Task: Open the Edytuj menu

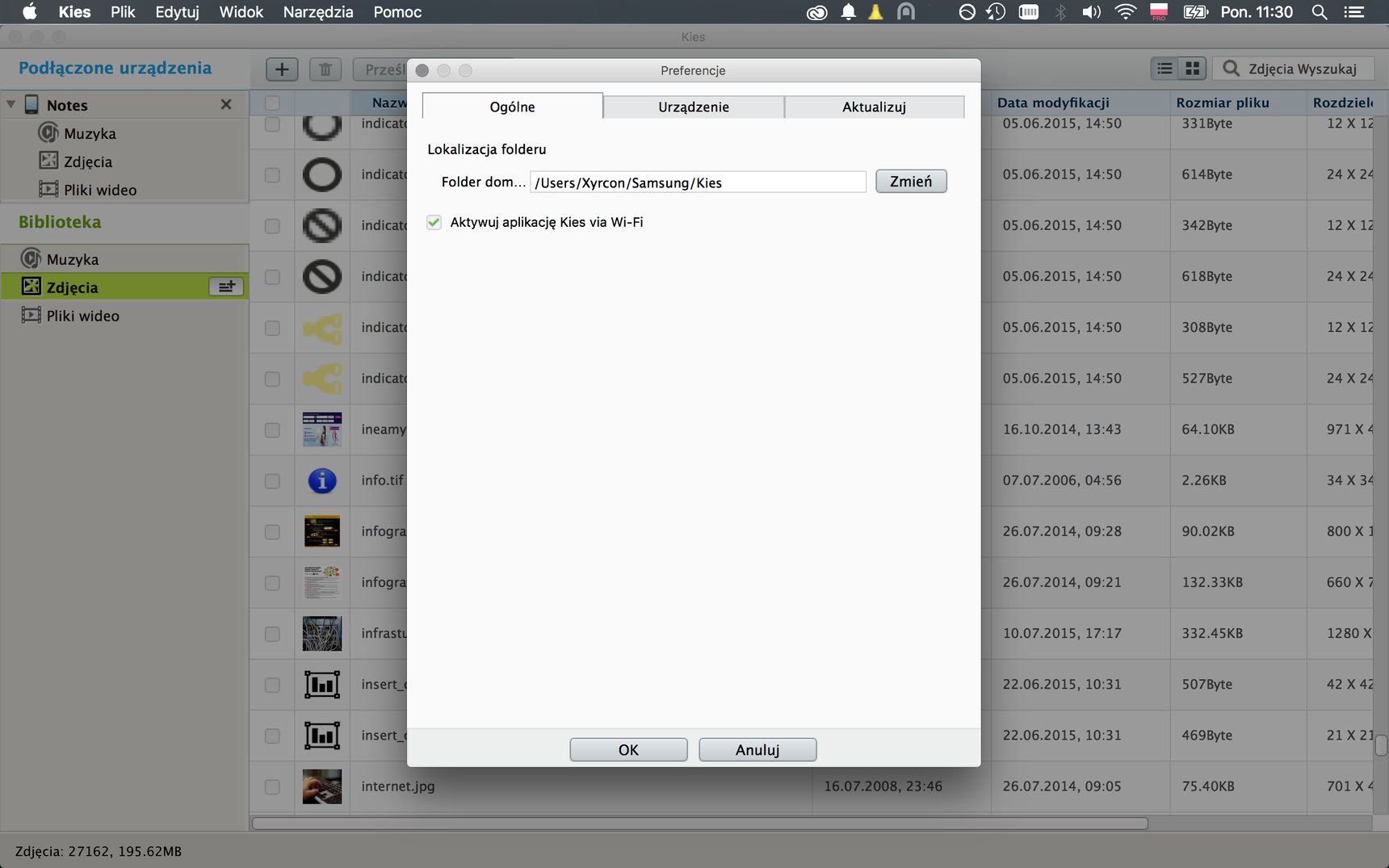Action: pos(177,11)
